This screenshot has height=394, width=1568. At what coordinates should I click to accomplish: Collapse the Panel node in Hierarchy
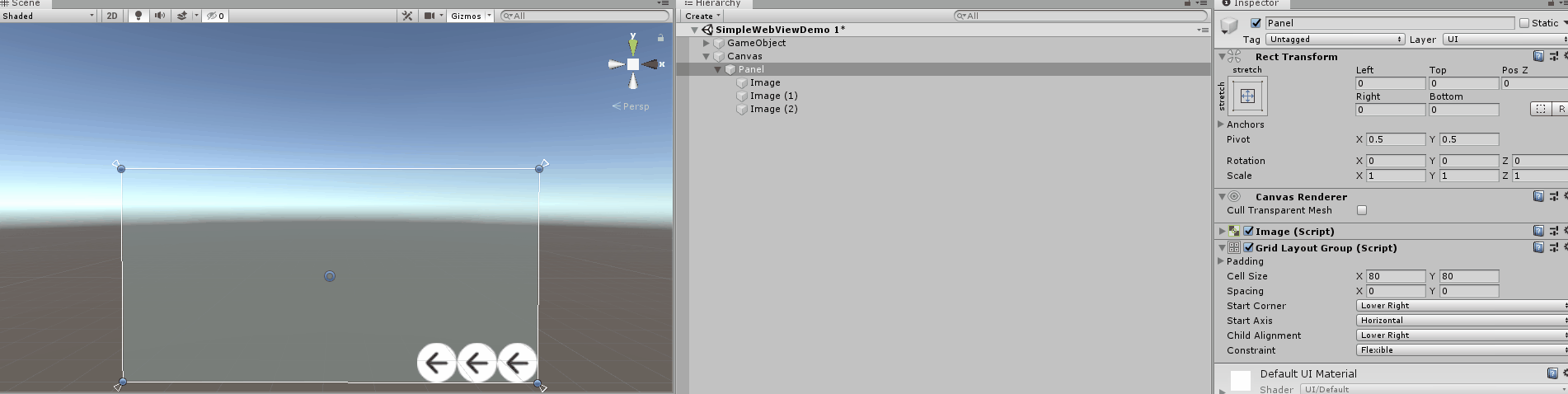pyautogui.click(x=718, y=69)
